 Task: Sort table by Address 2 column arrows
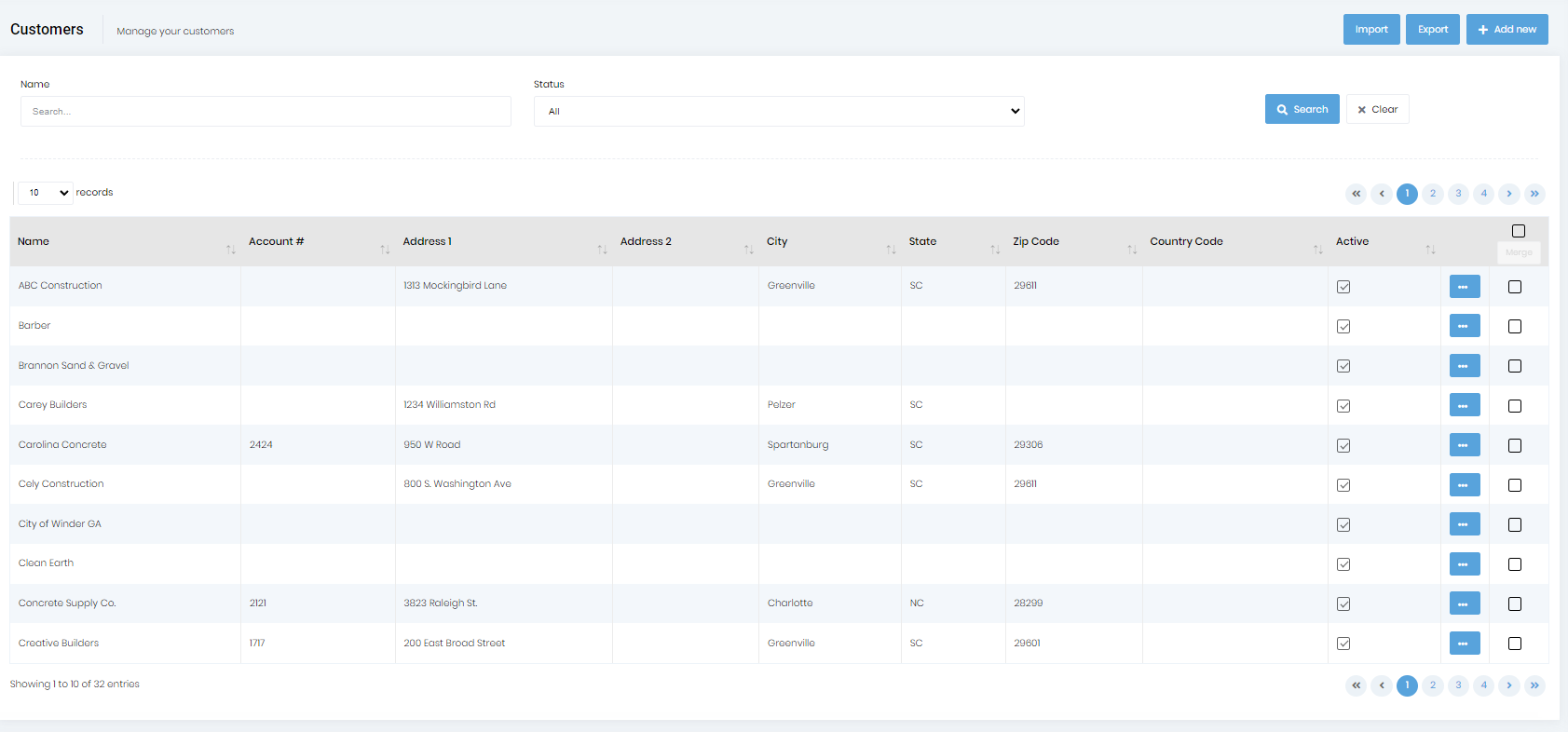749,250
